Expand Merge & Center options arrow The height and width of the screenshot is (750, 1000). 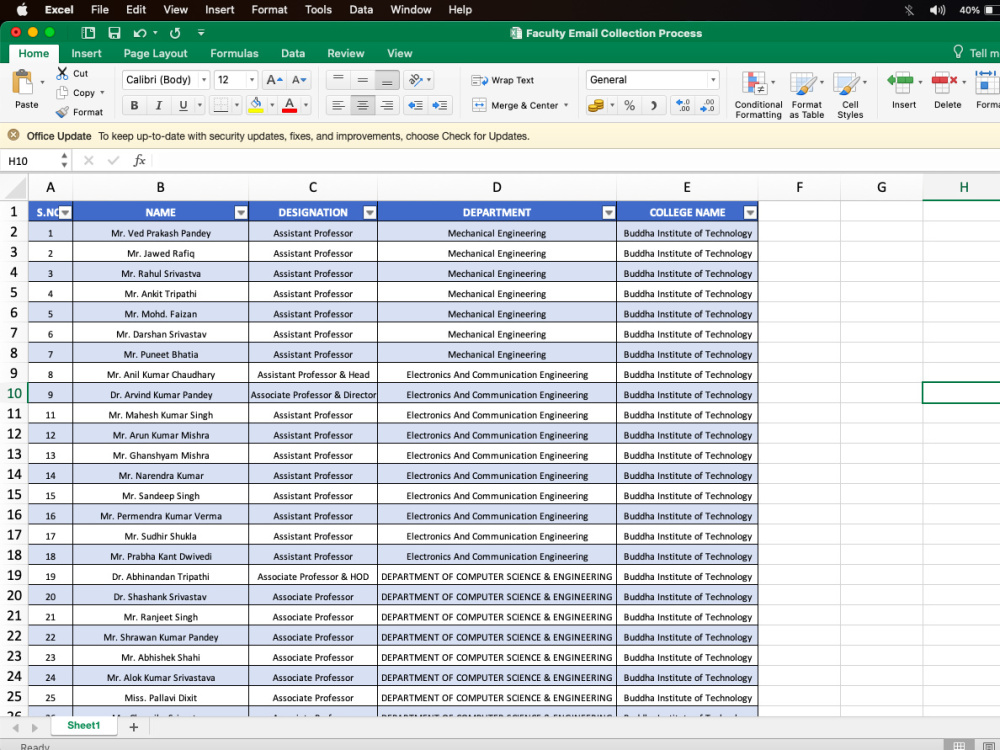click(566, 105)
